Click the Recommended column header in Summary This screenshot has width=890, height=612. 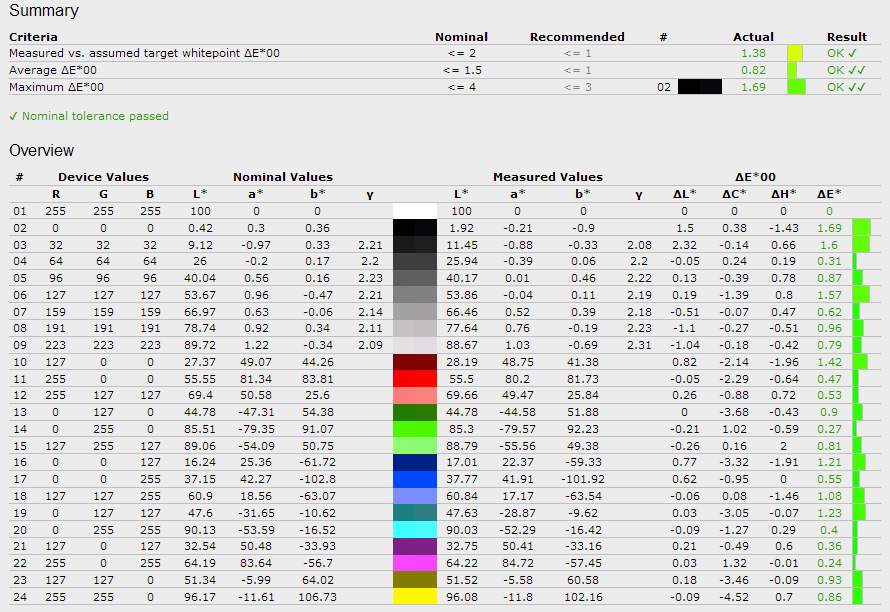pos(577,37)
